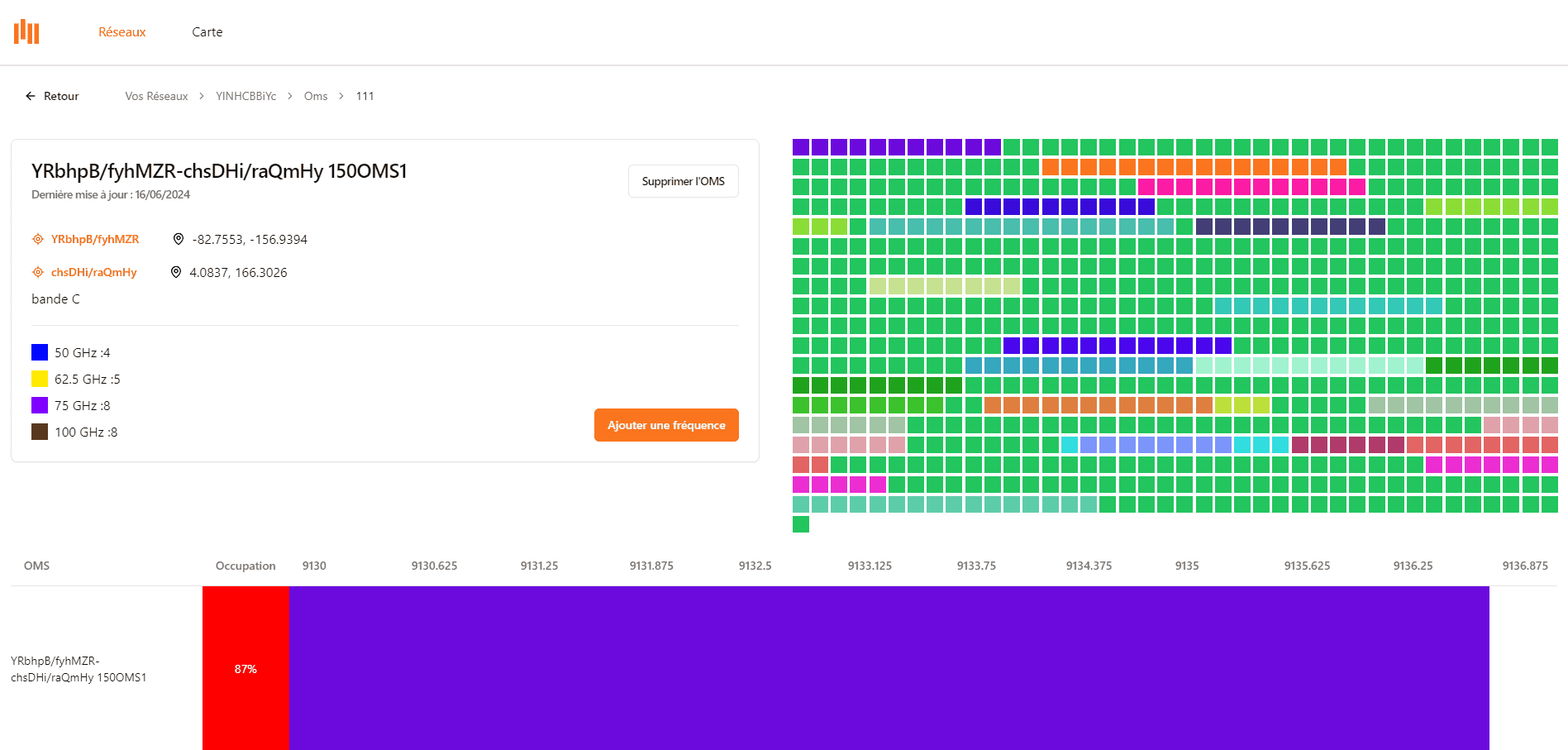
Task: Click the yellow 62.5 GHz legend swatch
Action: (x=40, y=380)
